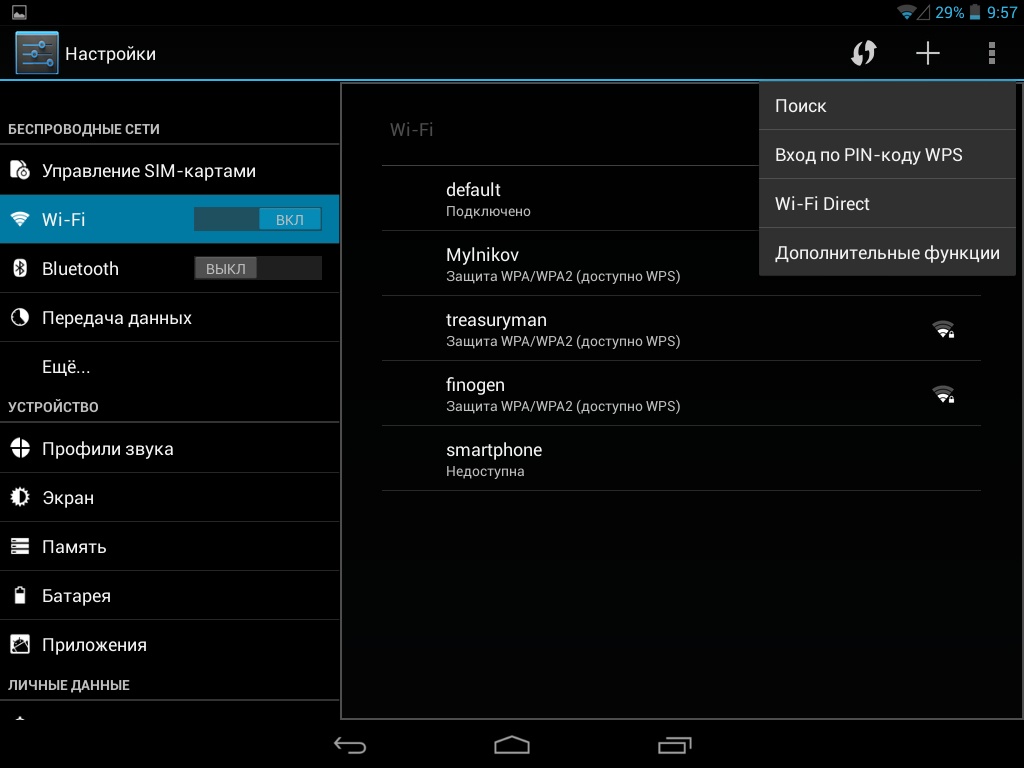This screenshot has height=768, width=1024.
Task: Open Передача данных settings
Action: click(x=117, y=318)
